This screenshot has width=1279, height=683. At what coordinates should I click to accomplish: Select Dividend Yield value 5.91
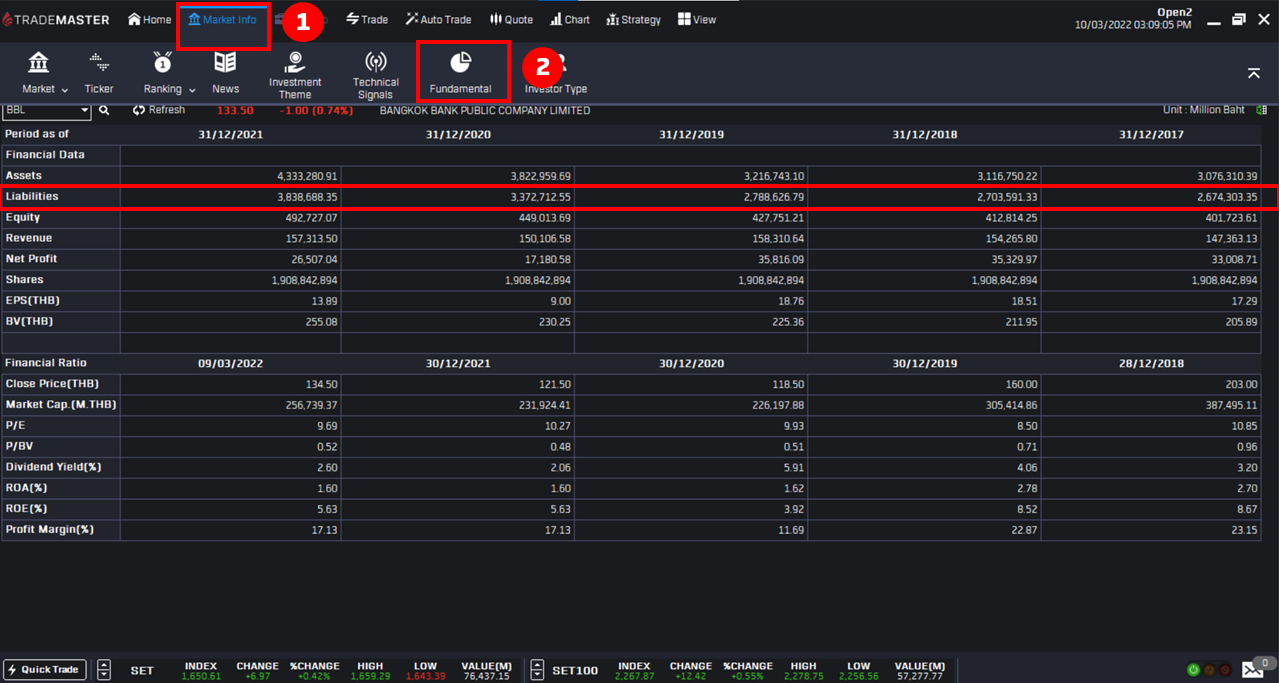pyautogui.click(x=793, y=467)
